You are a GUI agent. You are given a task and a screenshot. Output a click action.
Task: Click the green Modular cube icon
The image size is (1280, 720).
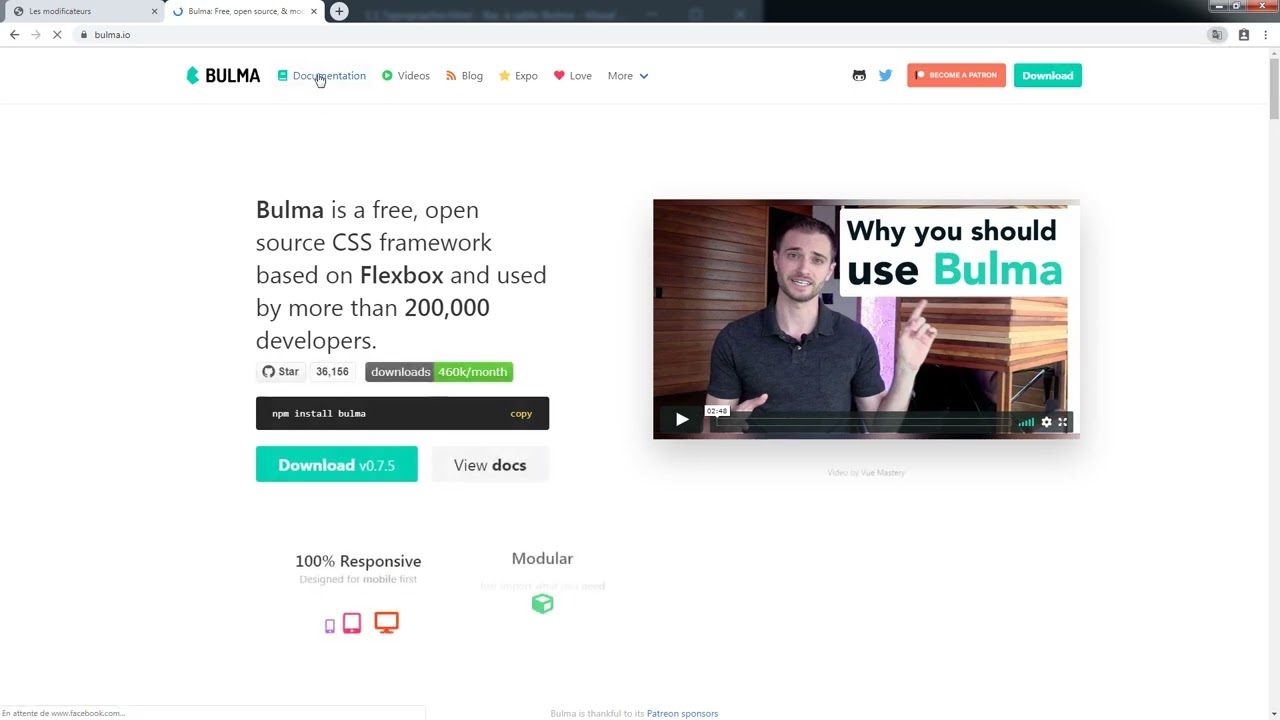(x=542, y=604)
